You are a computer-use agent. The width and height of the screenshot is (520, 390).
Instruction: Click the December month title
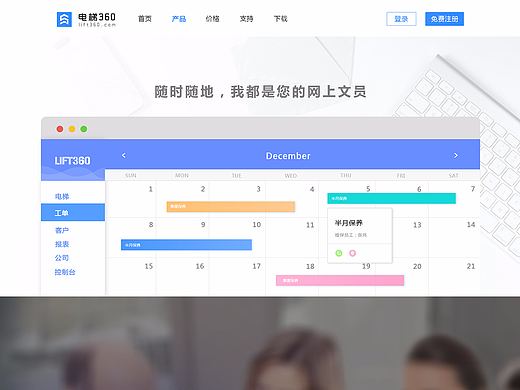point(288,156)
